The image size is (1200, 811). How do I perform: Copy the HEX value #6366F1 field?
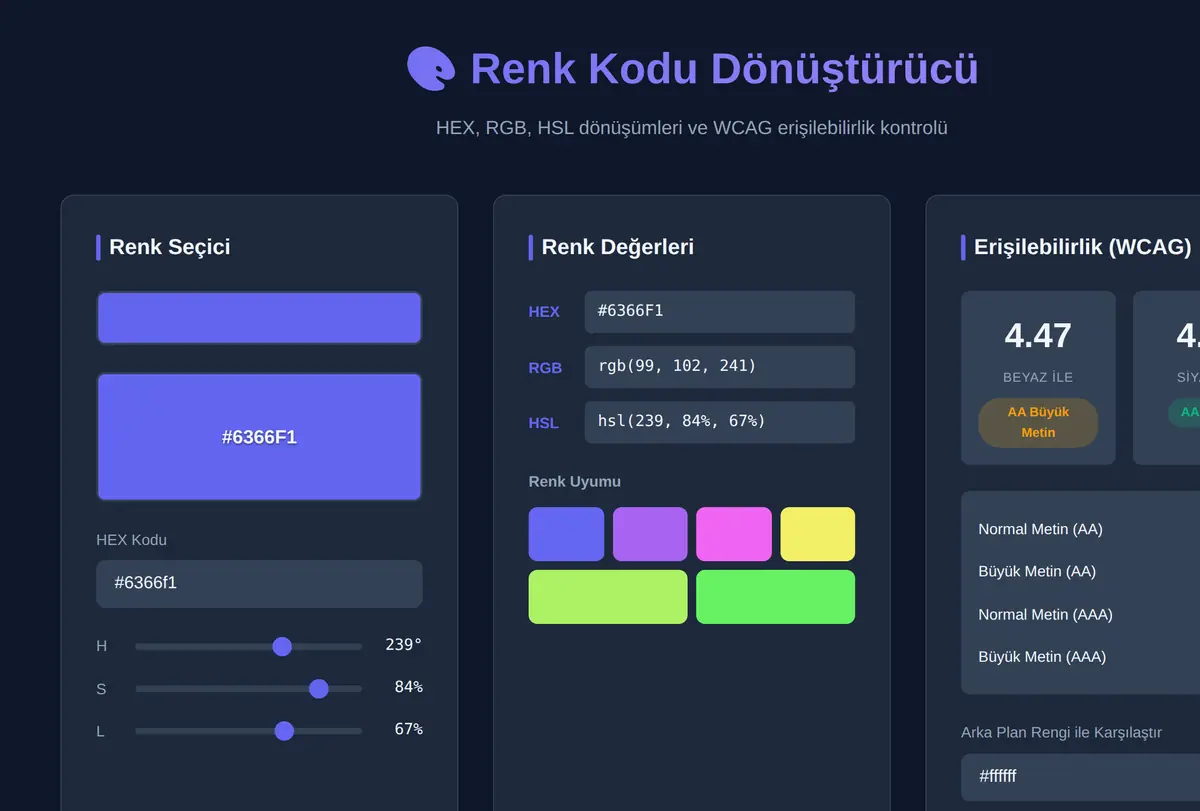coord(720,312)
